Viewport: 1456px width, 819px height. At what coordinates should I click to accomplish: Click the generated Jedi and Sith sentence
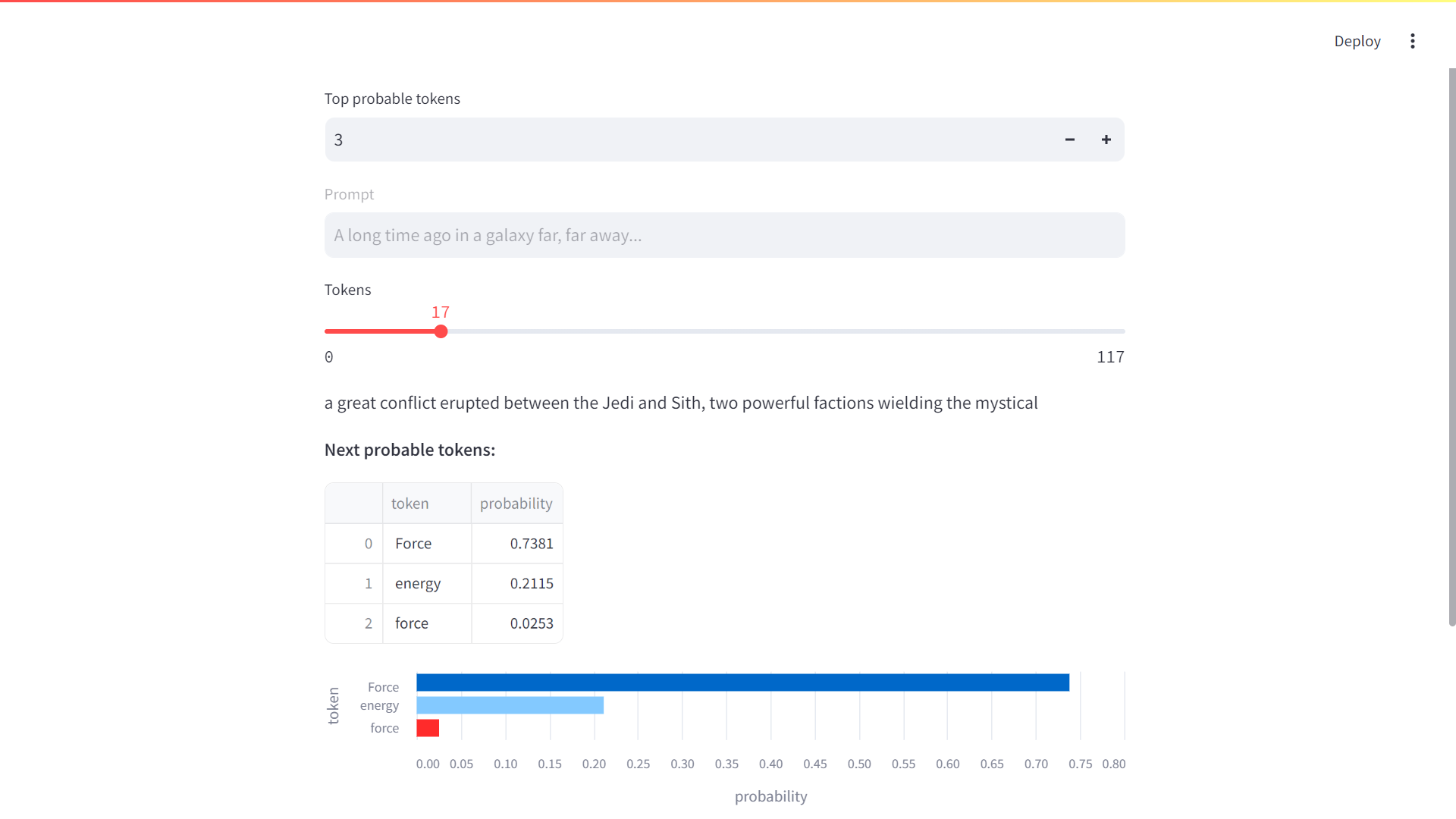tap(681, 403)
